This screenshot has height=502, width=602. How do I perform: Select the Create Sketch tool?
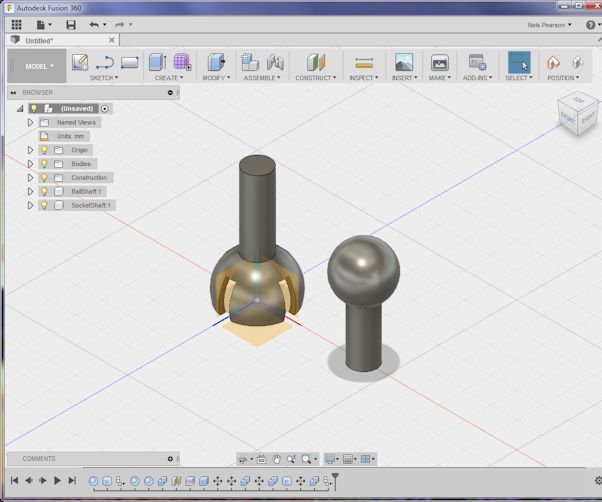[80, 62]
